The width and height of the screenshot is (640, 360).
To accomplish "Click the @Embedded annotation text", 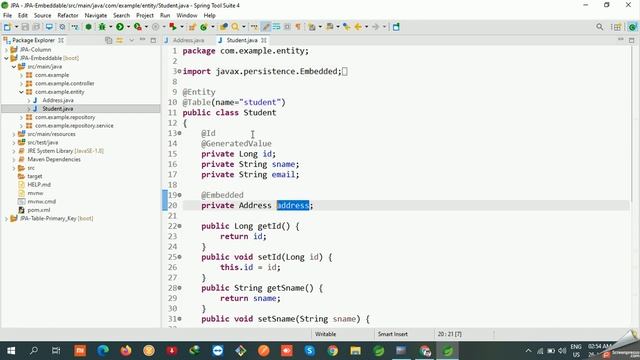I will [x=222, y=195].
